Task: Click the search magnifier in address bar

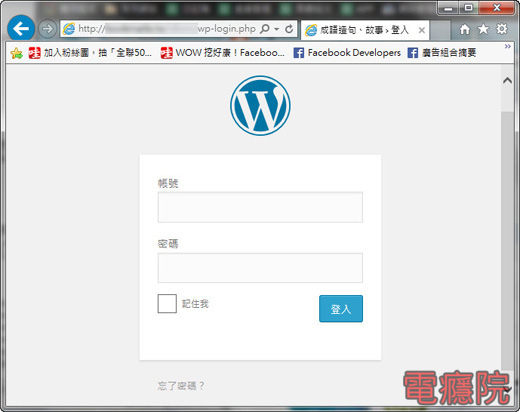Action: click(x=265, y=29)
